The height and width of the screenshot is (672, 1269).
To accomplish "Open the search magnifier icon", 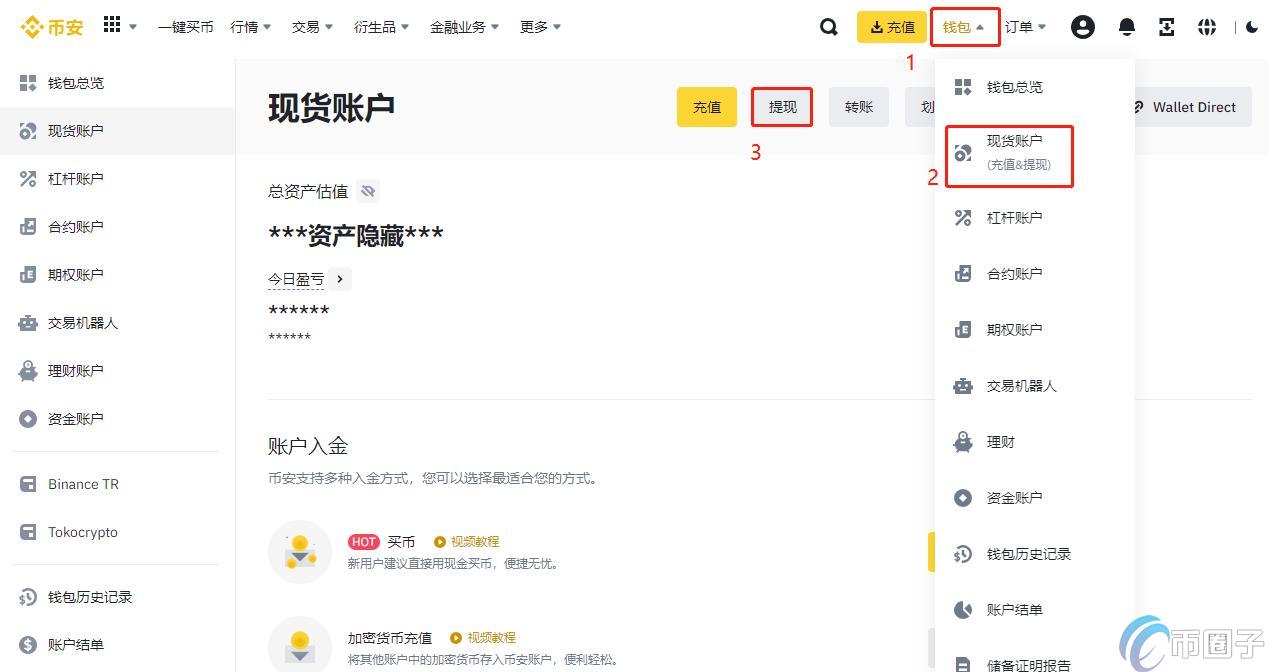I will coord(828,27).
